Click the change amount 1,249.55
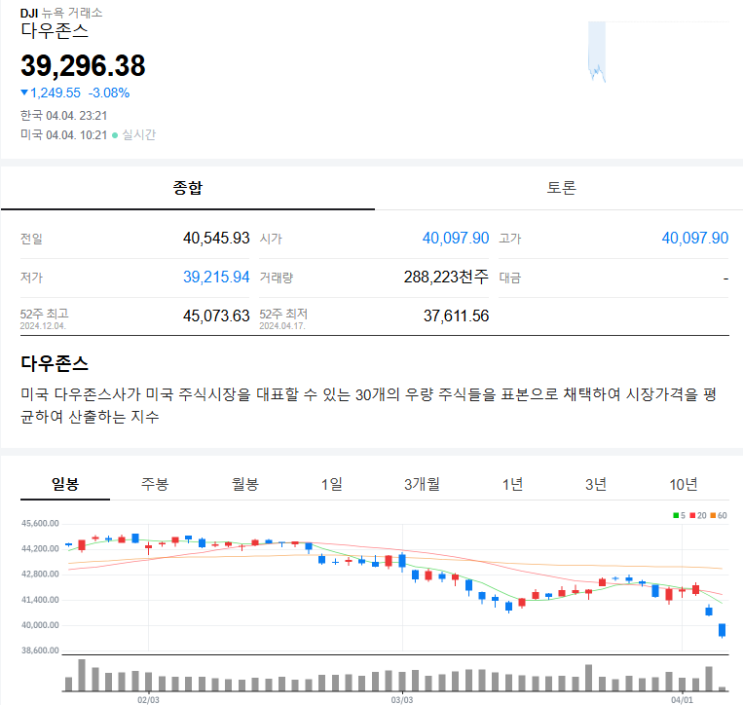743x705 pixels. (x=55, y=92)
